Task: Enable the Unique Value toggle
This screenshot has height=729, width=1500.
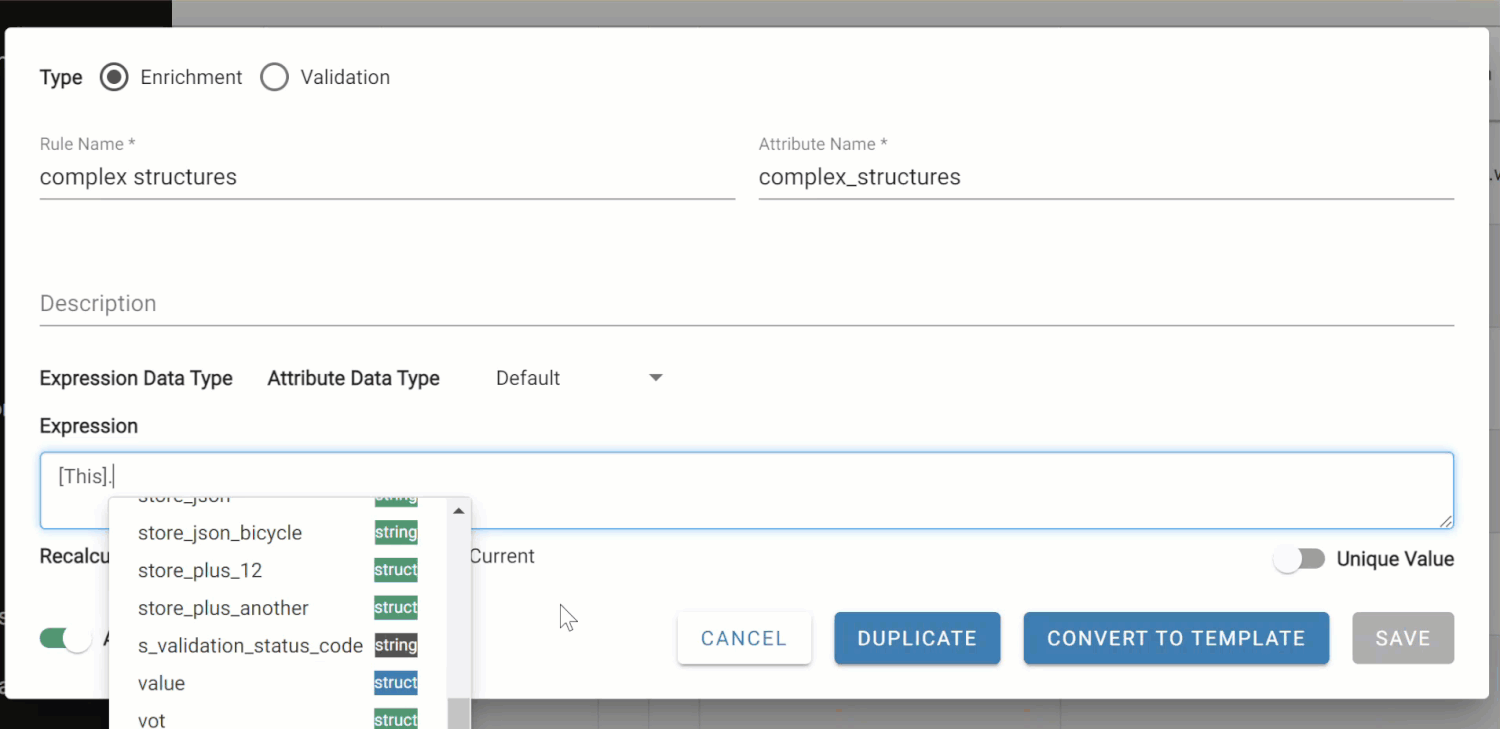Action: pyautogui.click(x=1299, y=559)
